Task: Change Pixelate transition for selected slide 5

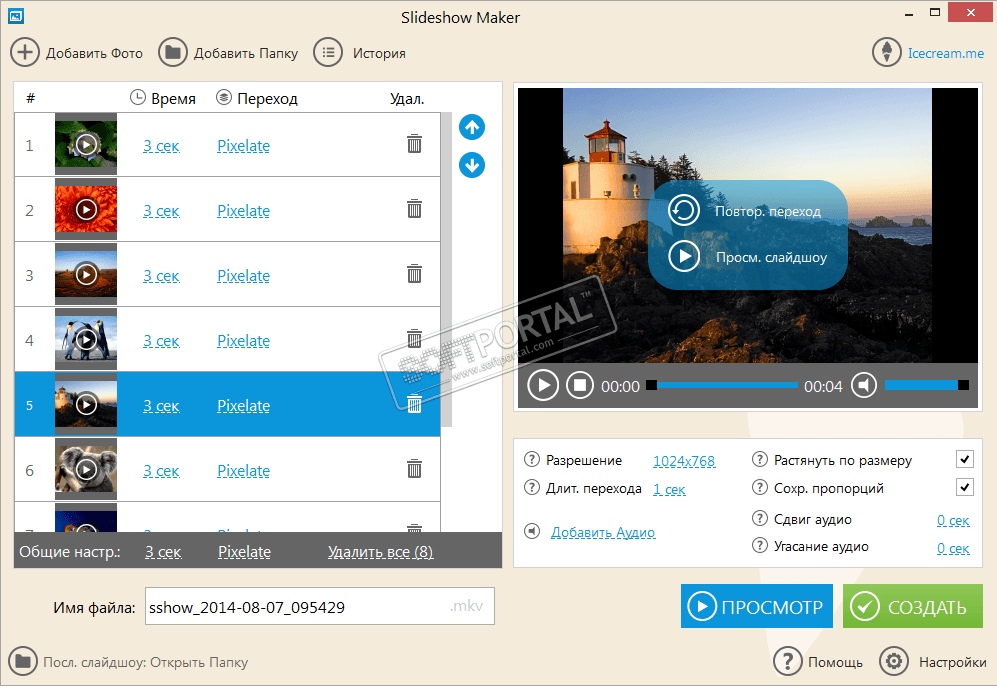Action: (x=244, y=406)
